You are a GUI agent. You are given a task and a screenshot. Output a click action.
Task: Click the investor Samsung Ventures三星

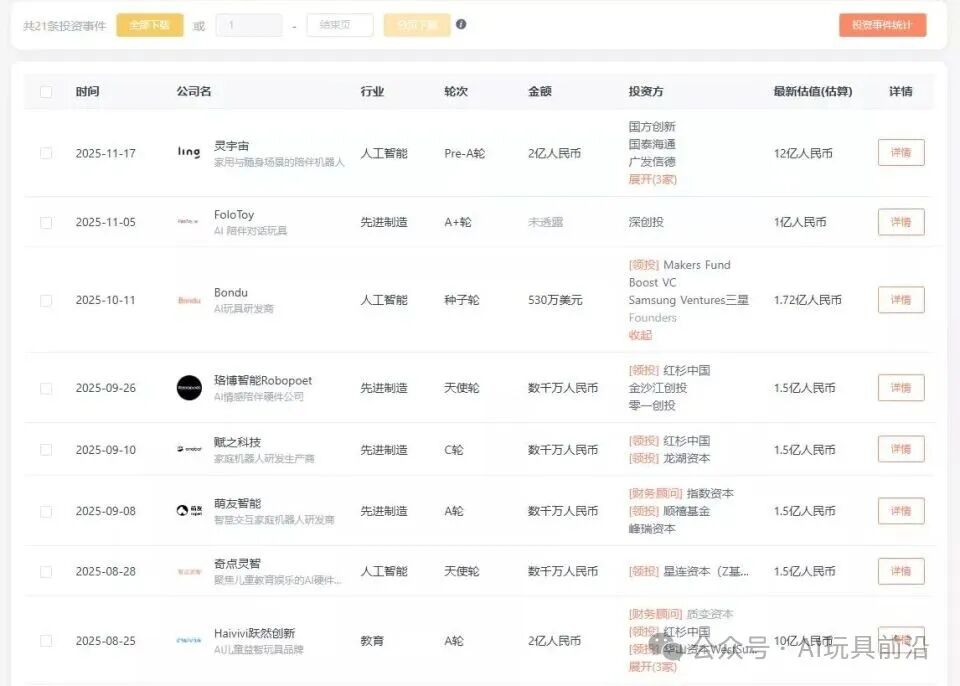689,300
